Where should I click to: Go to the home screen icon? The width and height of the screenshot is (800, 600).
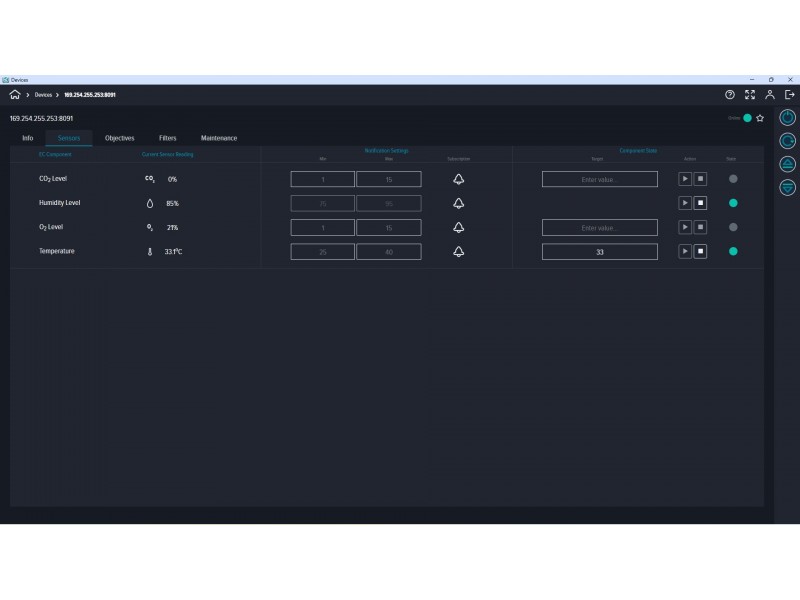(x=15, y=94)
